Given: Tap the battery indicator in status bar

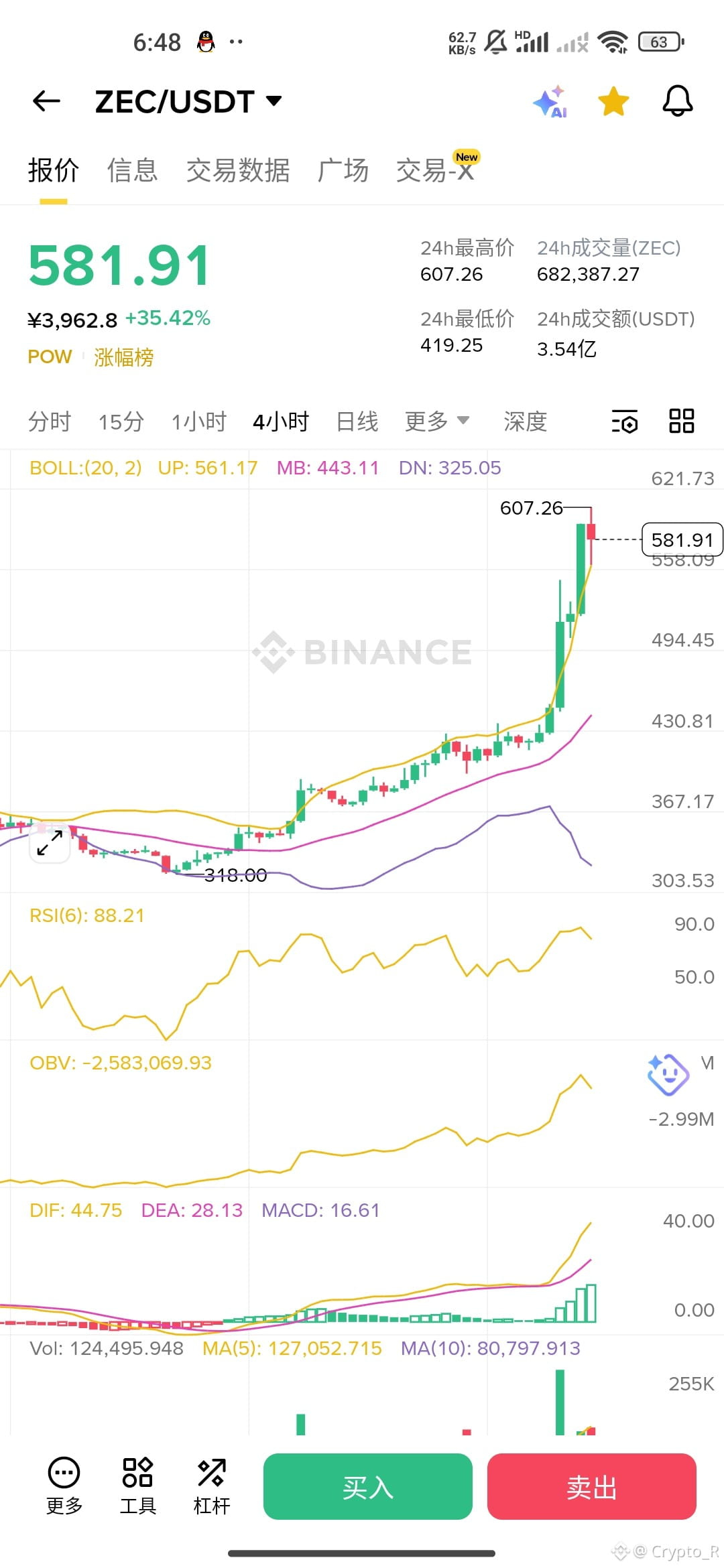Looking at the screenshot, I should tap(661, 42).
